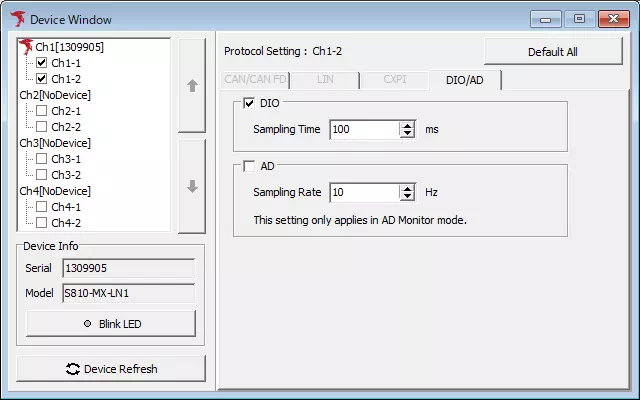
Task: Click the Device Refresh button
Action: tap(111, 368)
